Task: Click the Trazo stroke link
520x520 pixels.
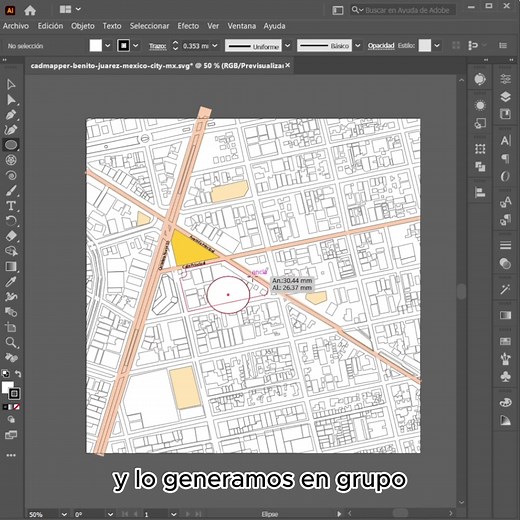Action: click(x=157, y=46)
